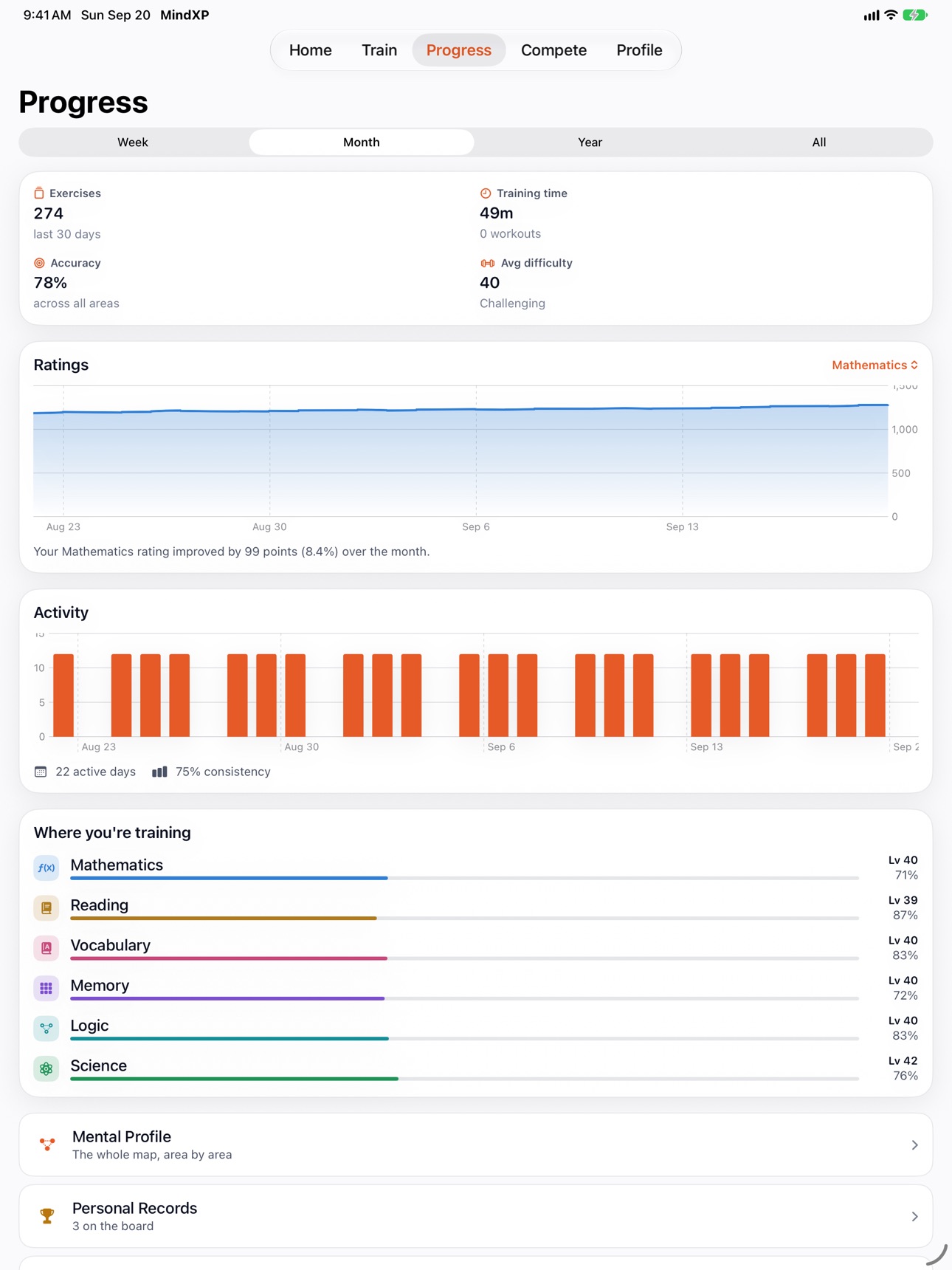Tap the Memory grid icon
The height and width of the screenshot is (1270, 952).
[x=46, y=988]
